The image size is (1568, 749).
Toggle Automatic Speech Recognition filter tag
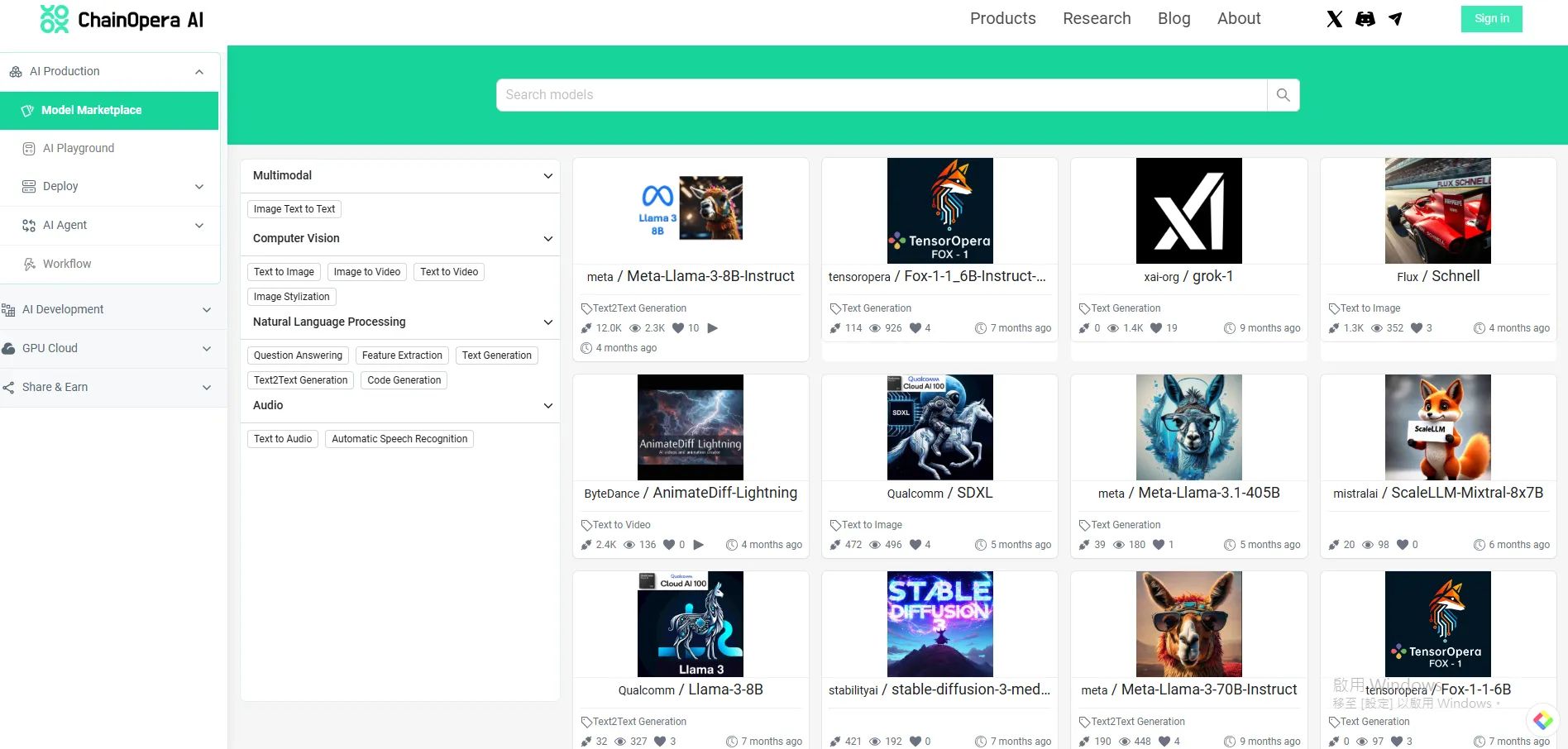coord(399,439)
